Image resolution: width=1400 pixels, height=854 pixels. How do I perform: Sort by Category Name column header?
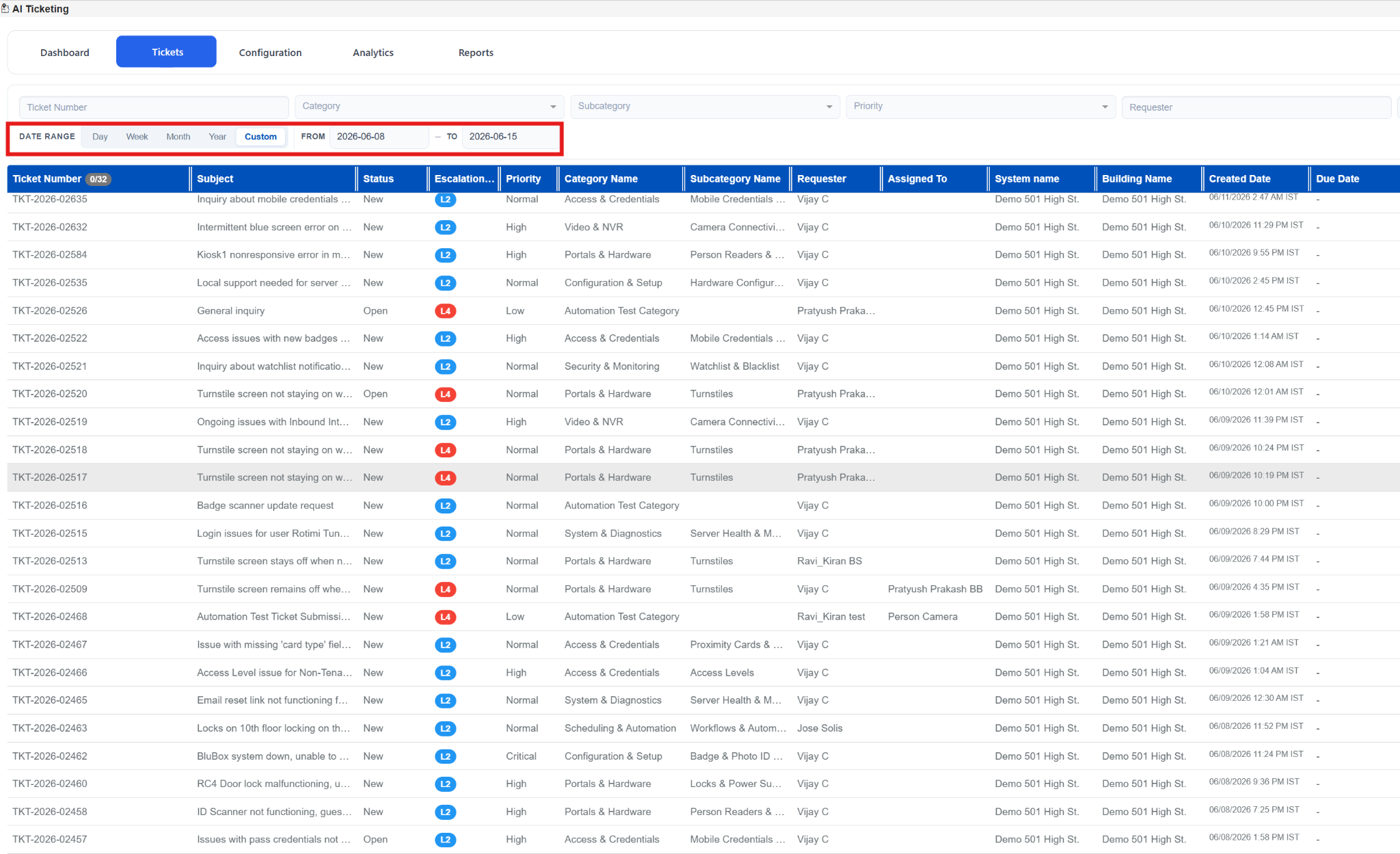point(601,179)
